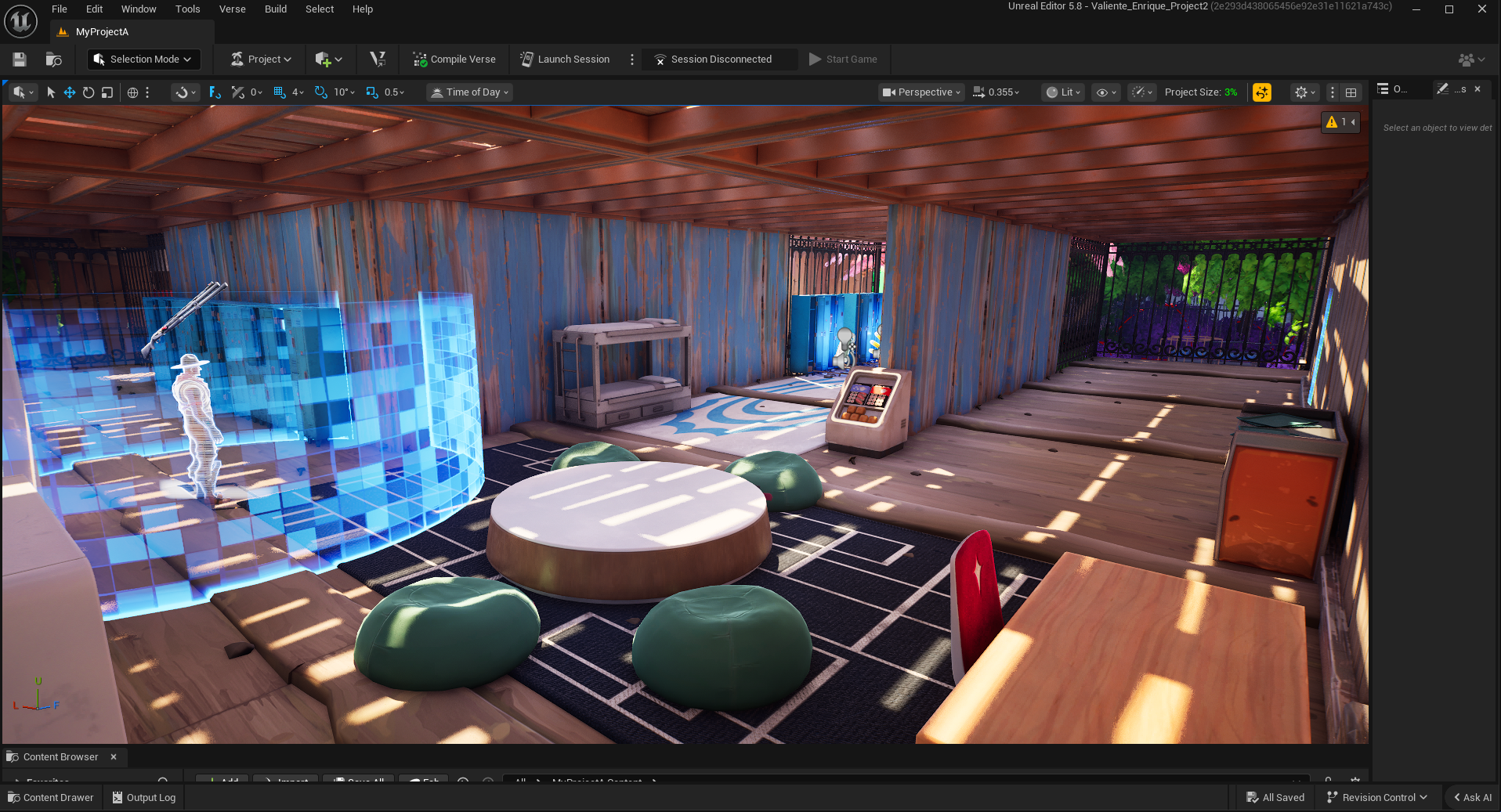This screenshot has height=812, width=1501.
Task: Save the current level with the disk icon
Action: tap(20, 60)
